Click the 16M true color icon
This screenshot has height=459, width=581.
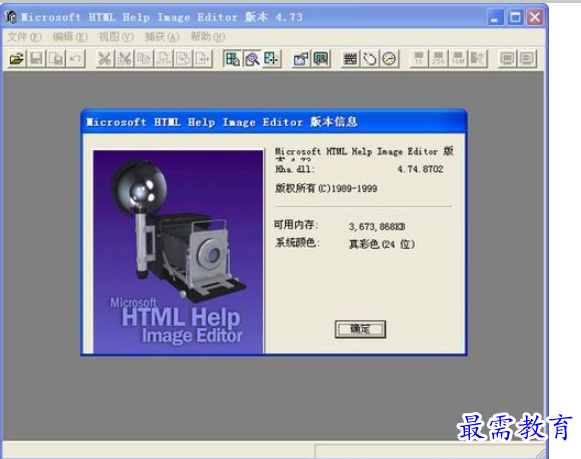point(458,59)
